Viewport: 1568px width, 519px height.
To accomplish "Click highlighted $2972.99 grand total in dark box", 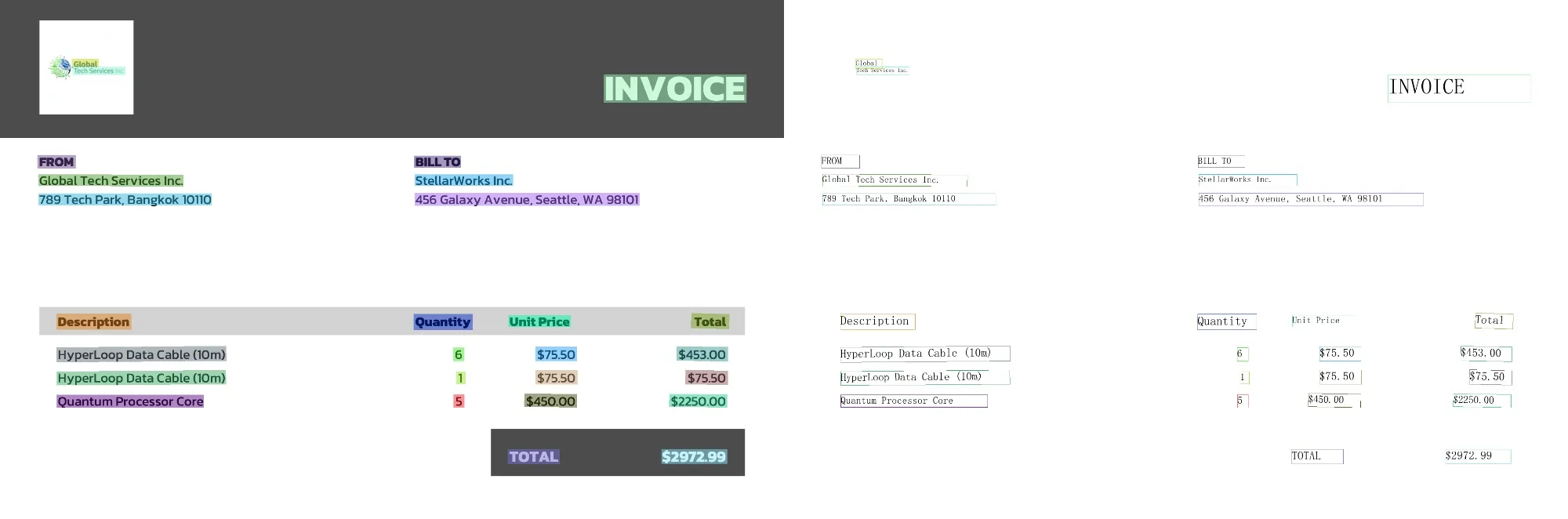I will point(694,457).
